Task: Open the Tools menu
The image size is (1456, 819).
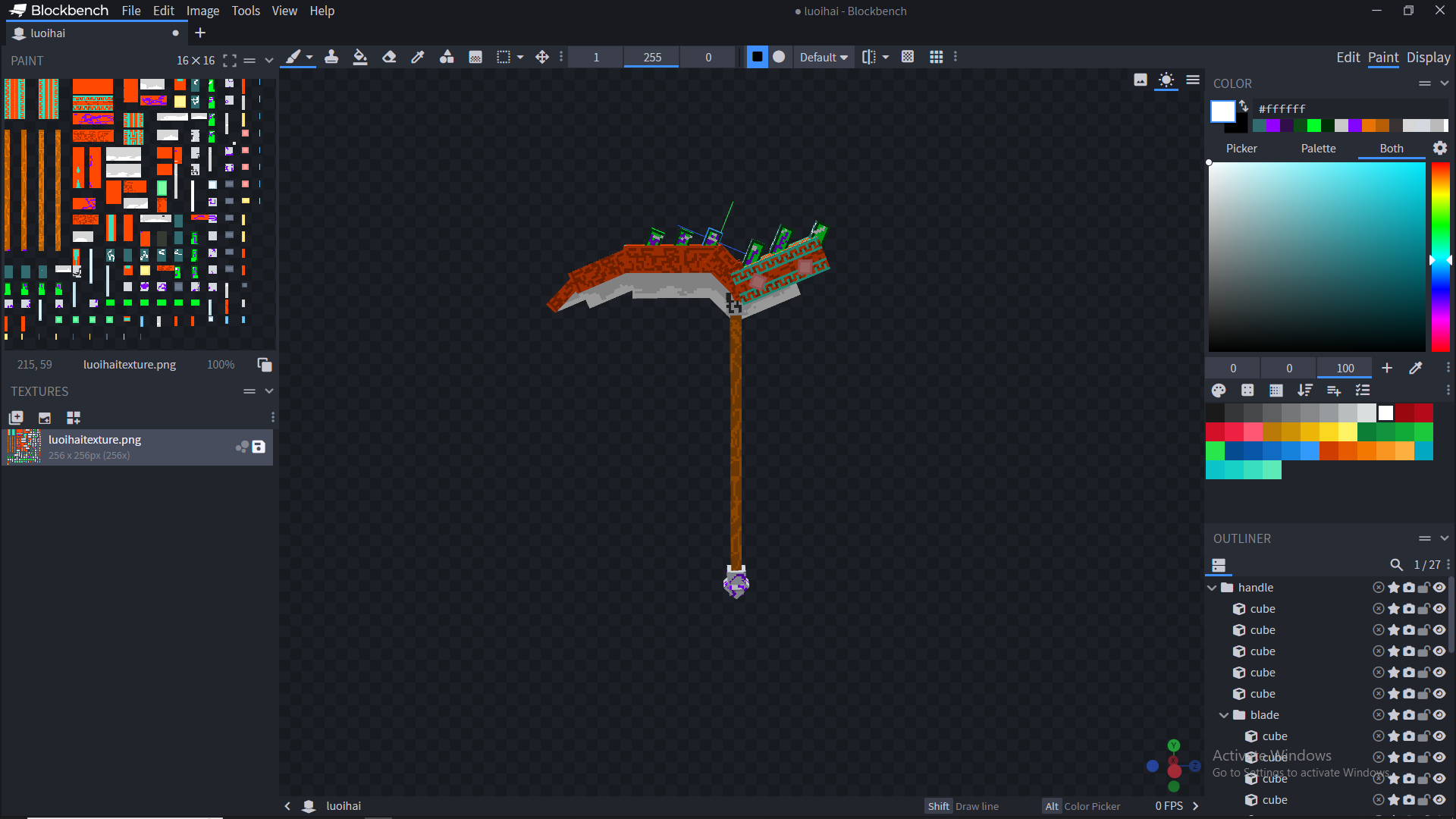Action: [246, 11]
